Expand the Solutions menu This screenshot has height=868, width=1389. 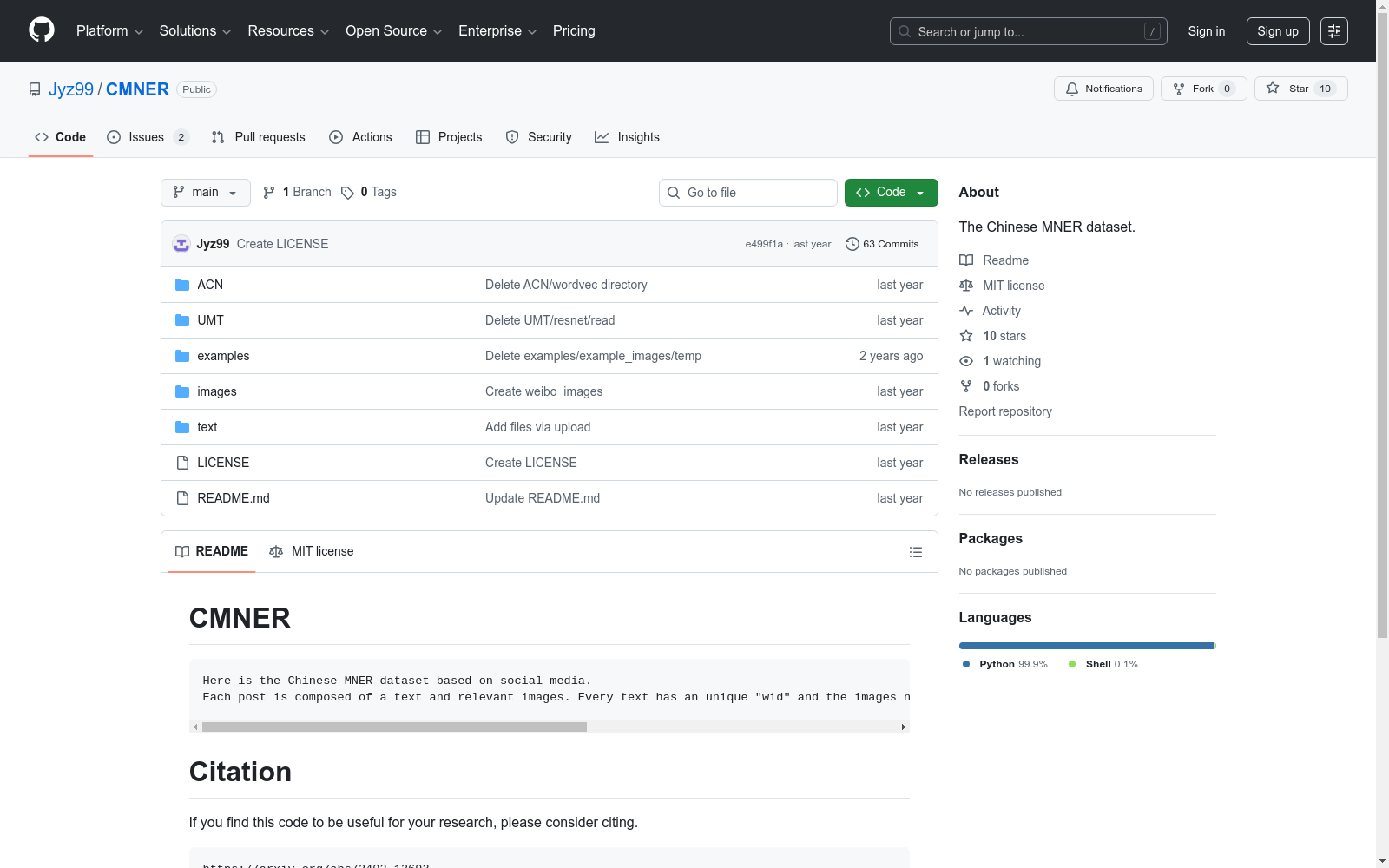click(195, 31)
